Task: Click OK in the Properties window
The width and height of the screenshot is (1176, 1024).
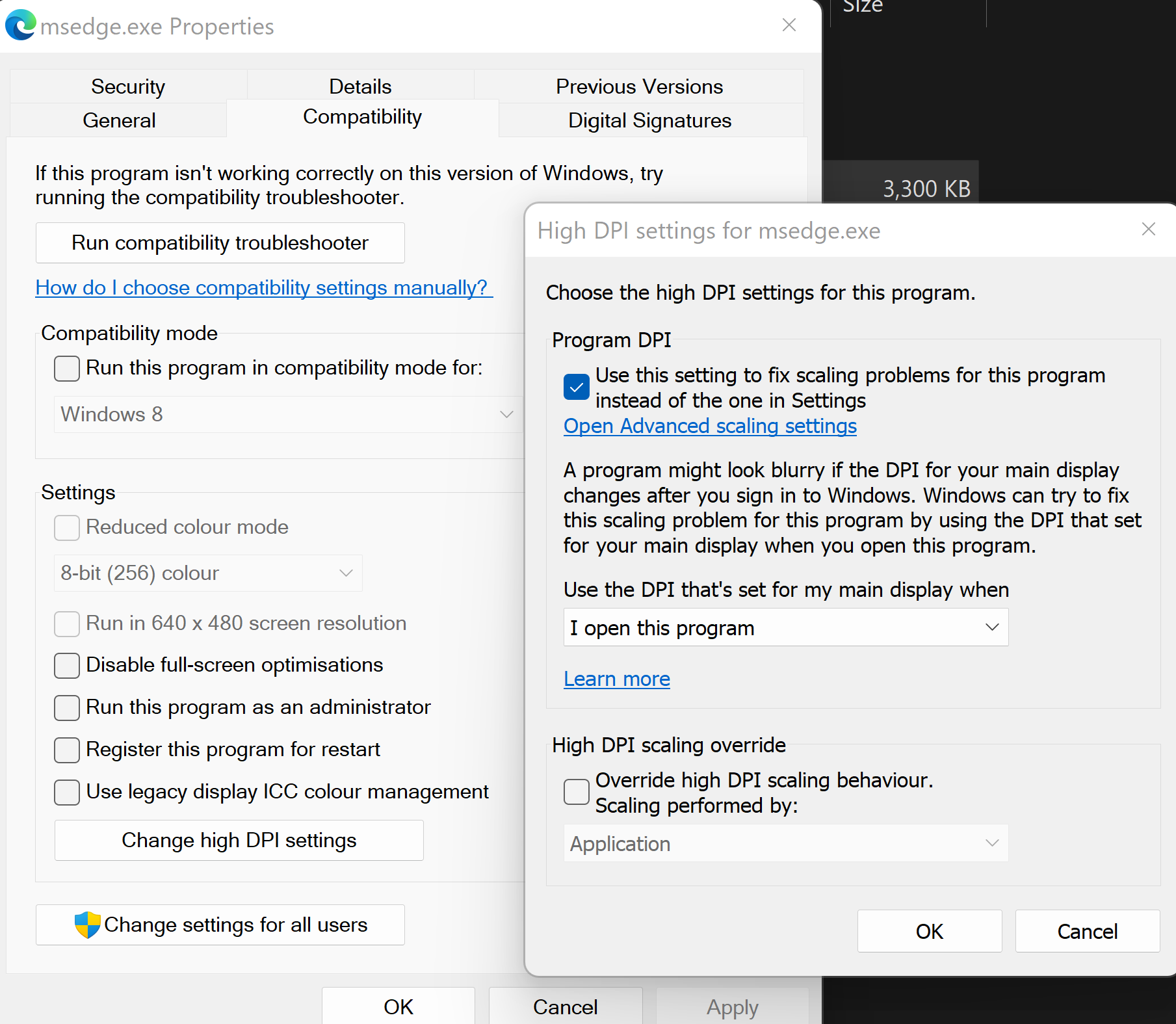Action: coord(399,1006)
